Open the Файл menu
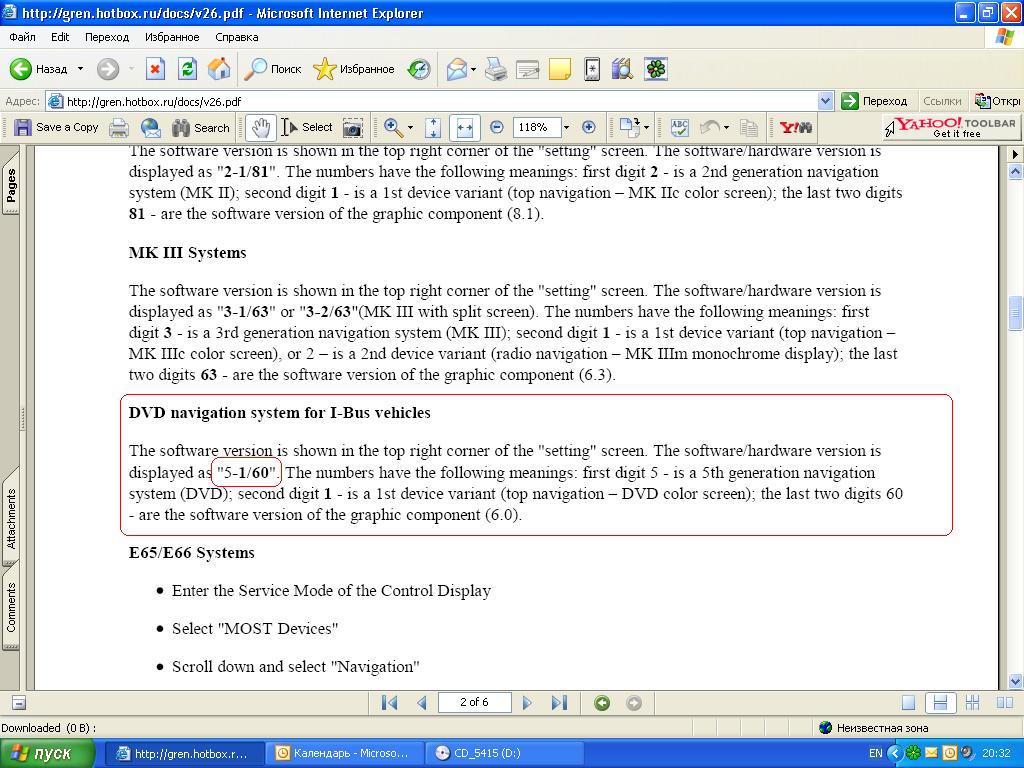The width and height of the screenshot is (1024, 768). 22,37
